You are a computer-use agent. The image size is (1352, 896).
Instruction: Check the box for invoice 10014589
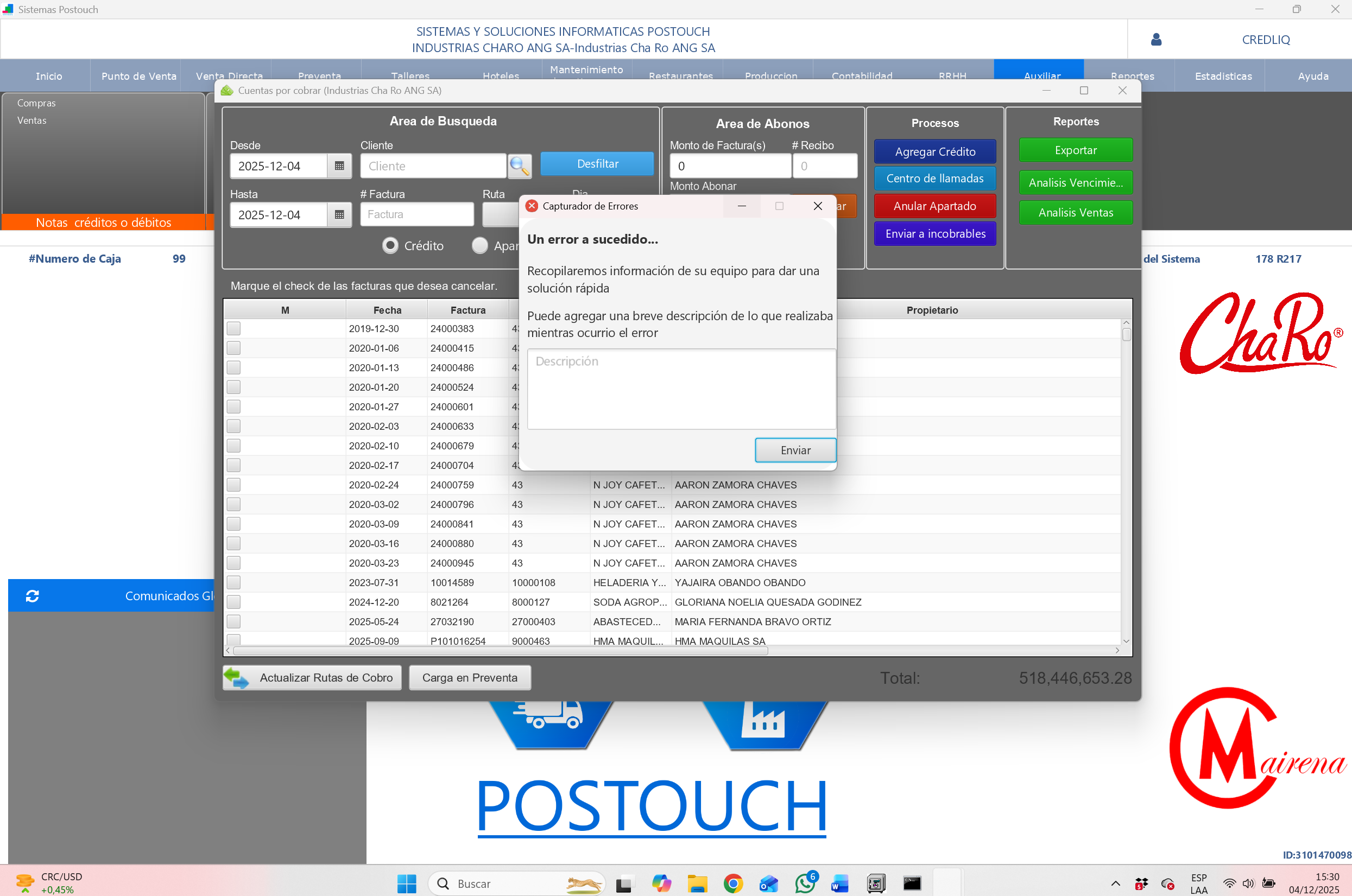233,582
